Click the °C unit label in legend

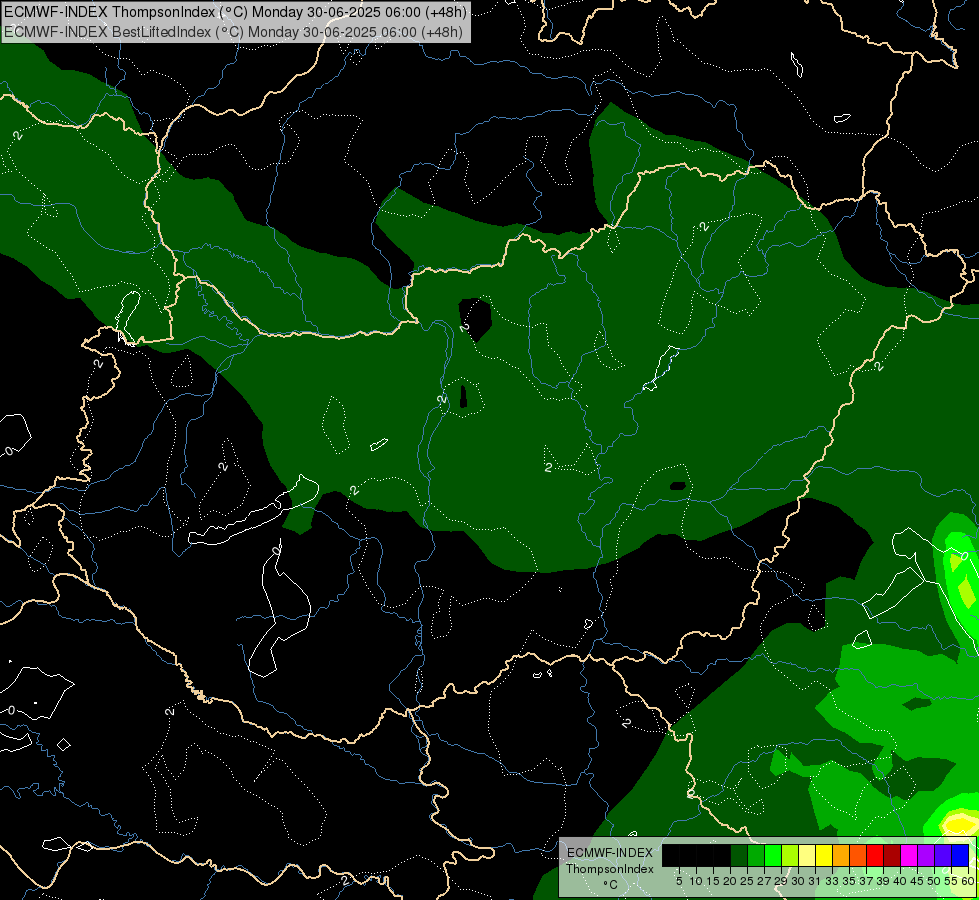(610, 885)
